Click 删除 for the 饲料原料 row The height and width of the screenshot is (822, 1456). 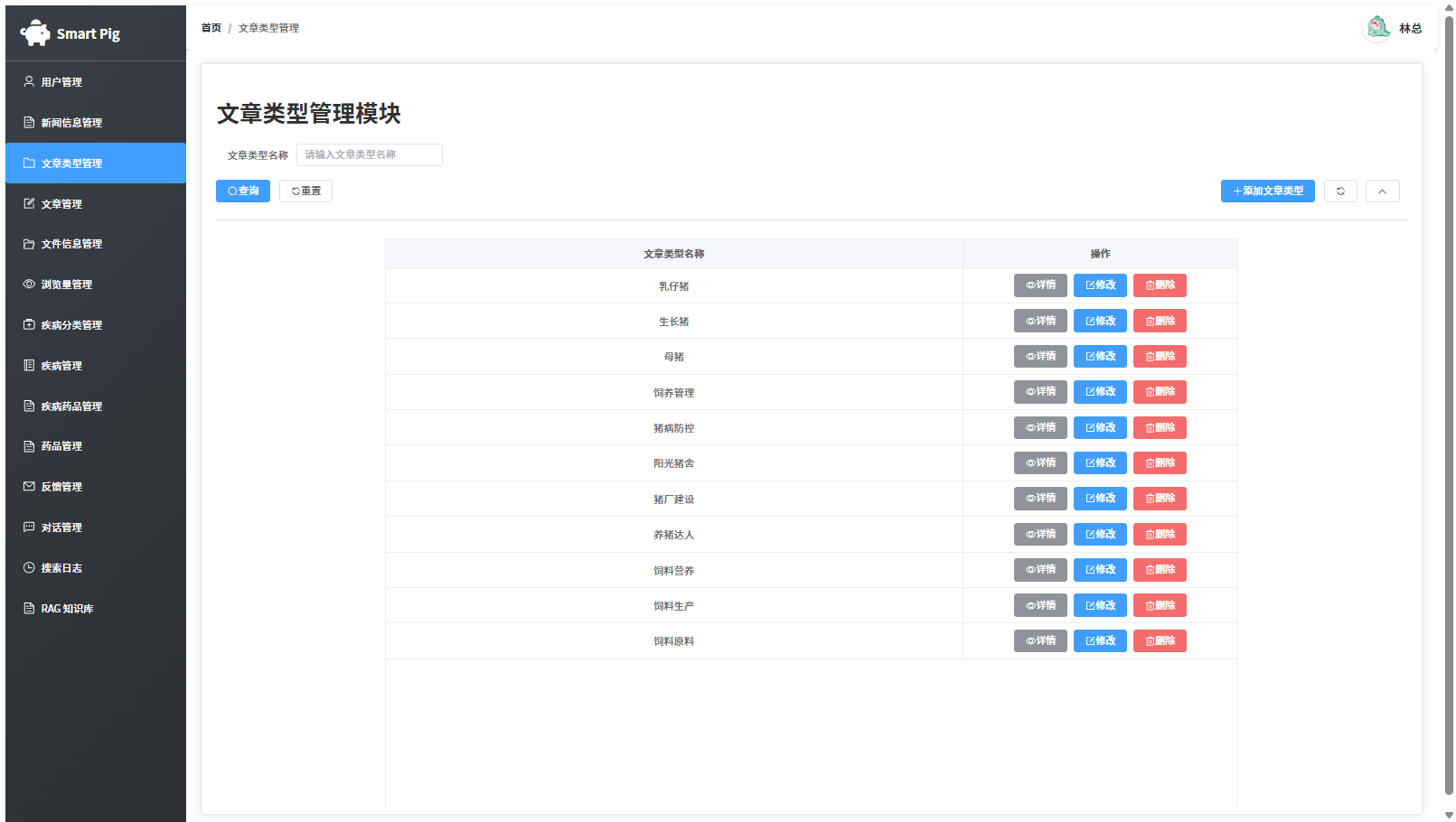pos(1160,640)
